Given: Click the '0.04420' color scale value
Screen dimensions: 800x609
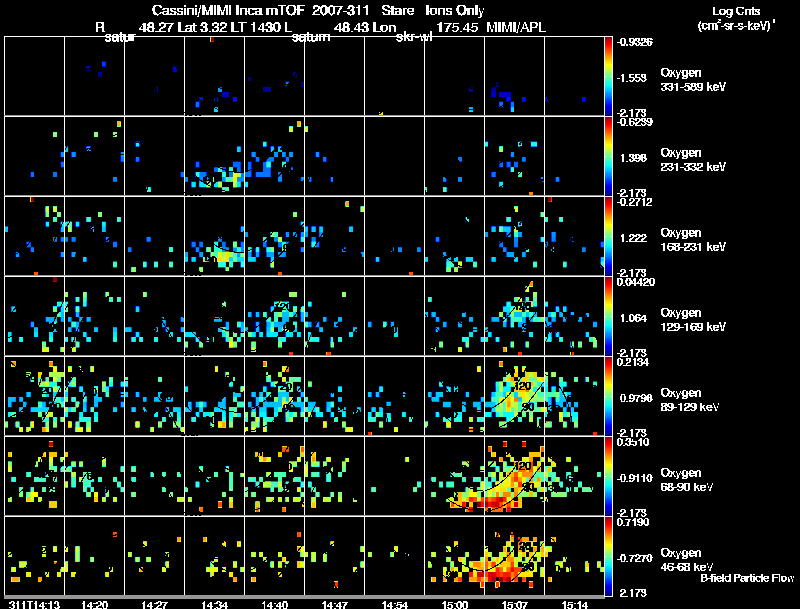Looking at the screenshot, I should (635, 282).
